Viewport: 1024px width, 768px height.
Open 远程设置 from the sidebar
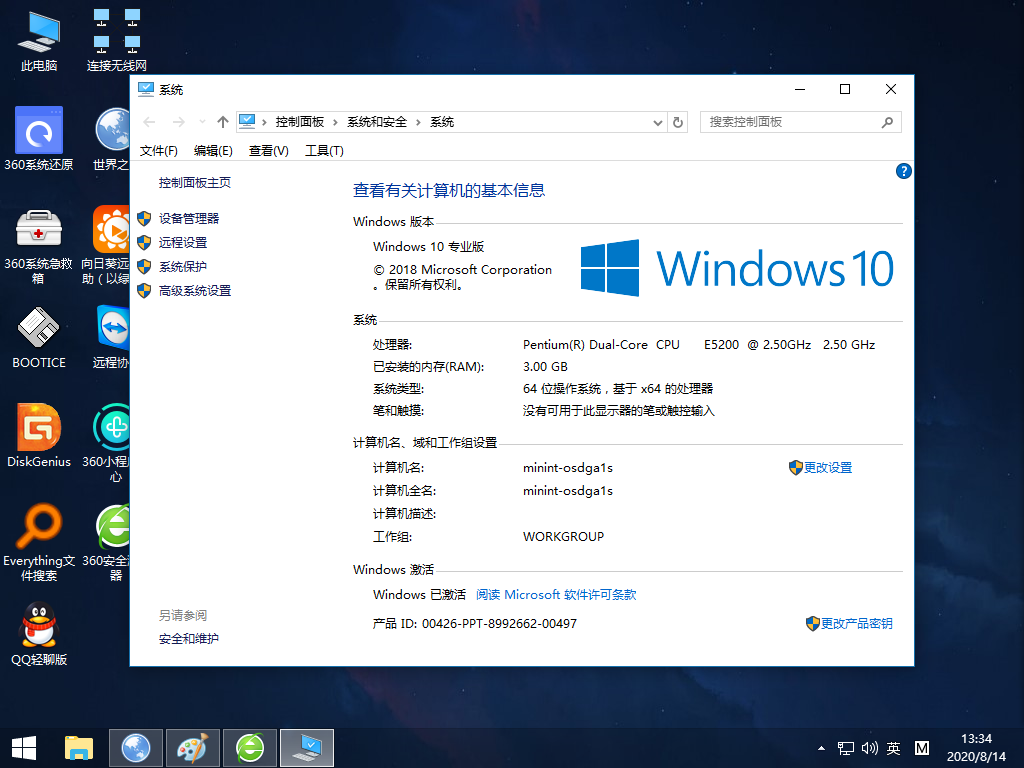[183, 243]
